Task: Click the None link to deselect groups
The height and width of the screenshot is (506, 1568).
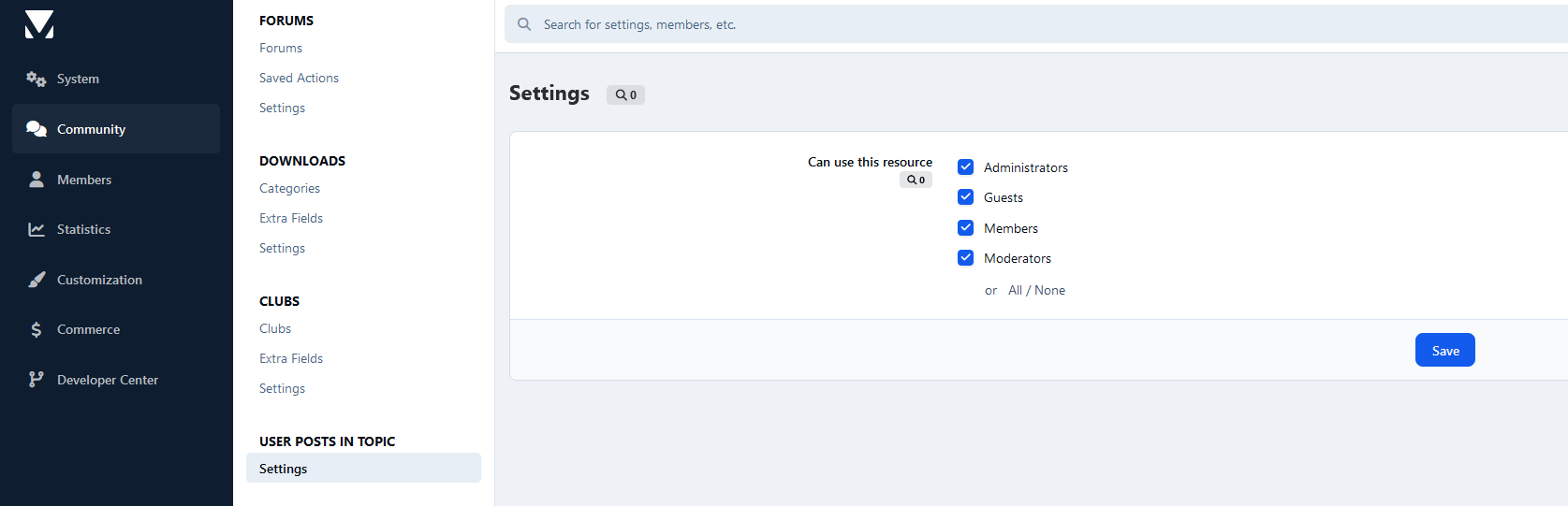Action: tap(1050, 291)
